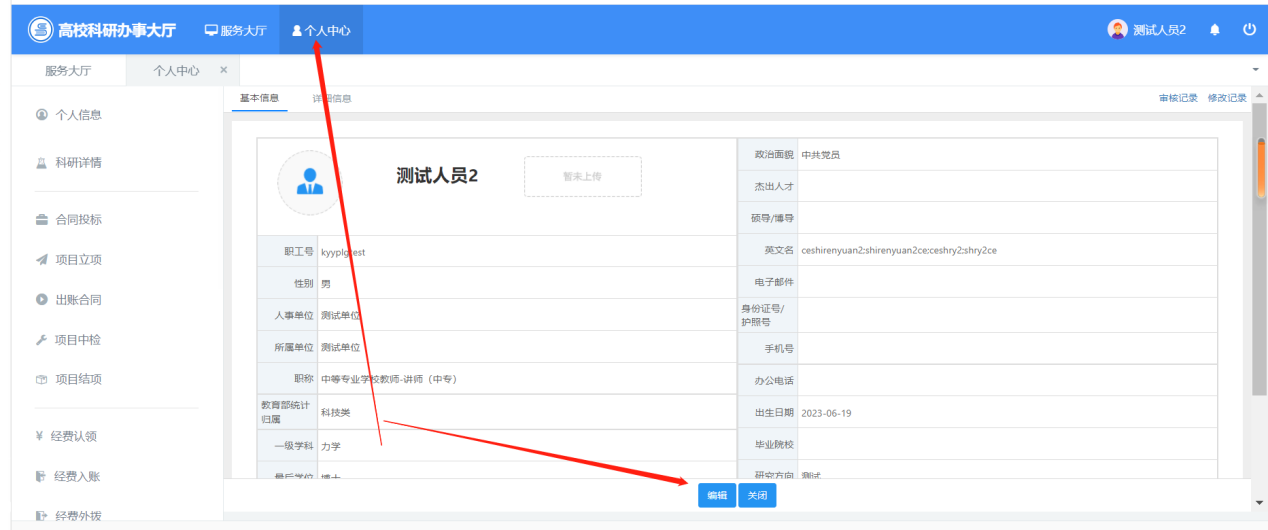Click the 关闭 button
The height and width of the screenshot is (530, 1268).
click(757, 496)
